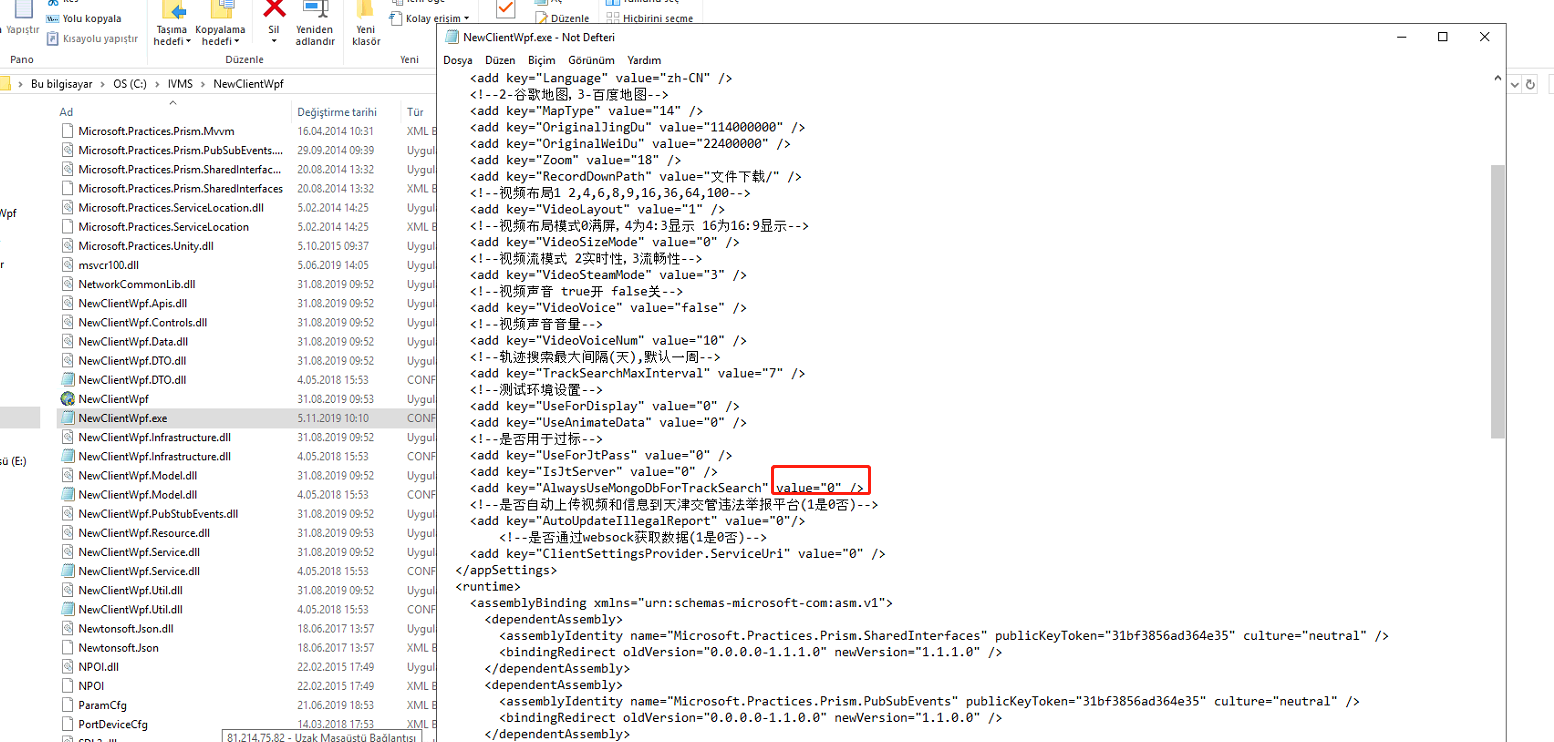This screenshot has width=1554, height=742.
Task: Select the file NewClientWpf.PubStubEvents.dll
Action: [x=158, y=514]
